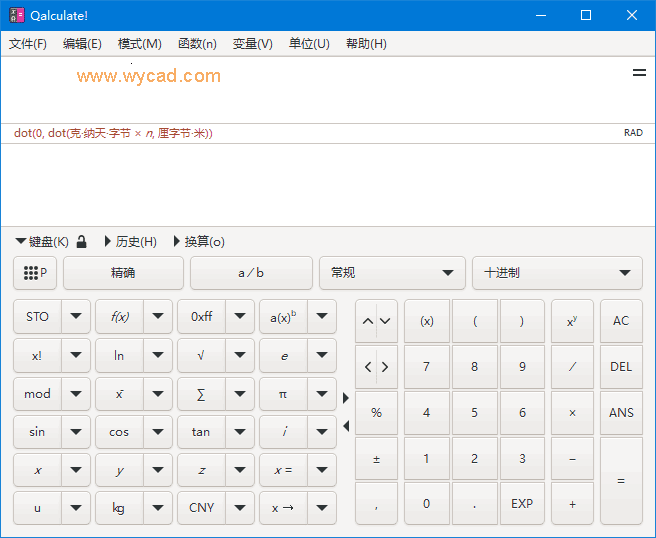Viewport: 656px width, 538px height.
Task: Open the dropdown arrow beside 0xff
Action: [x=240, y=317]
